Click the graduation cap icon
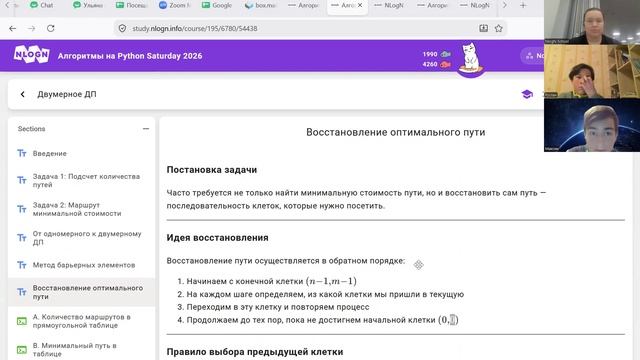Screen dimensions: 640x360 point(527,94)
